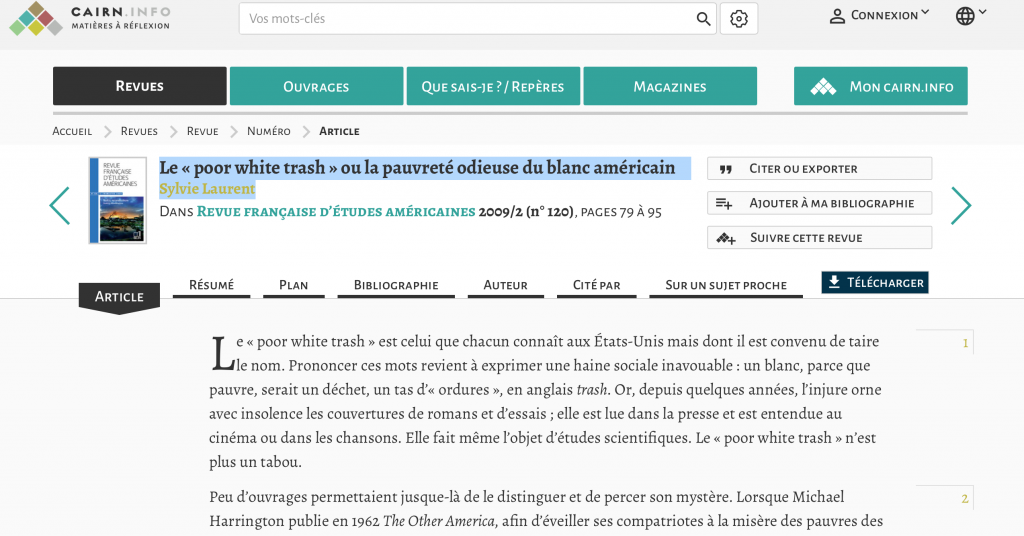
Task: Open the Cité par tab
Action: [596, 285]
